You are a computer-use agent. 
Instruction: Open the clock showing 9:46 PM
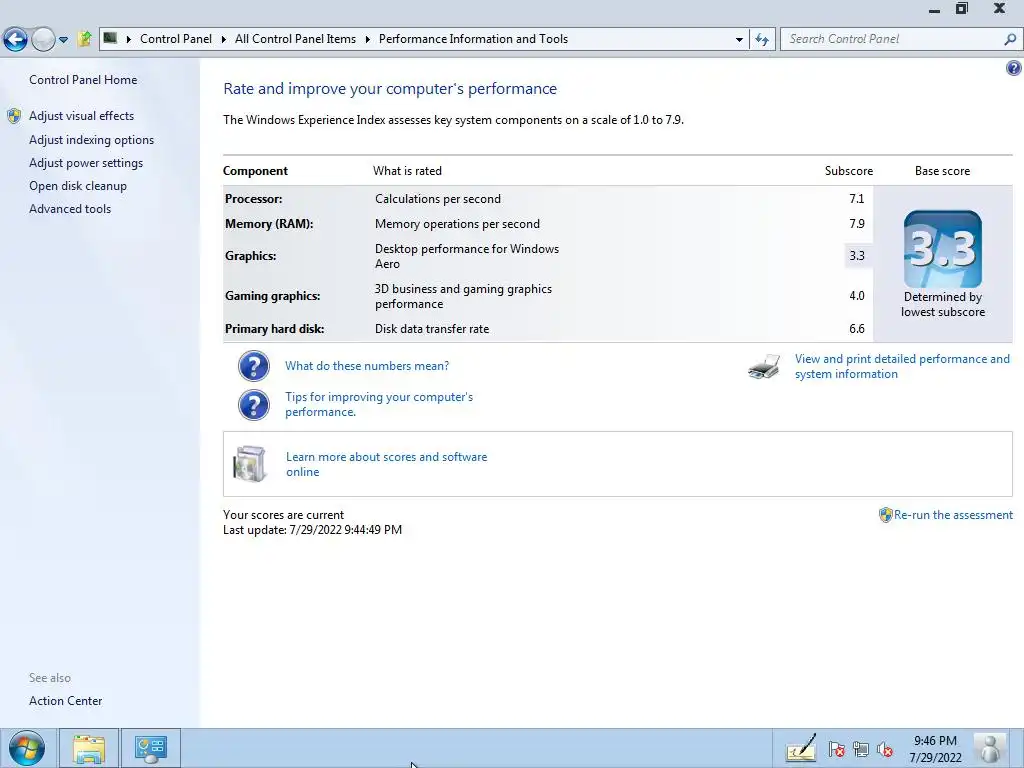(x=935, y=749)
